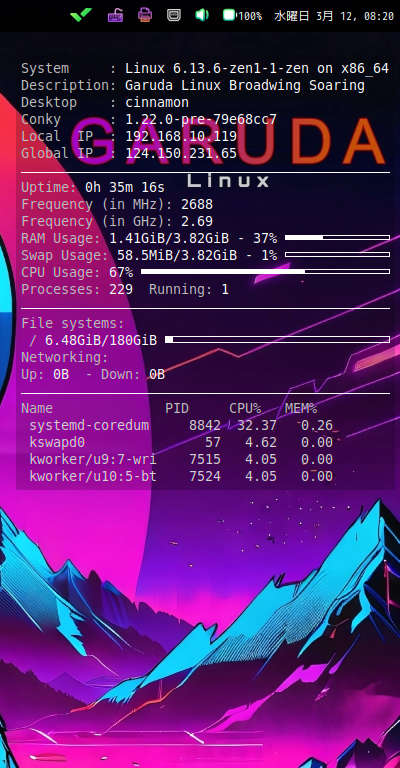Viewport: 400px width, 768px height.
Task: Click the CPU usage bar
Action: click(265, 271)
